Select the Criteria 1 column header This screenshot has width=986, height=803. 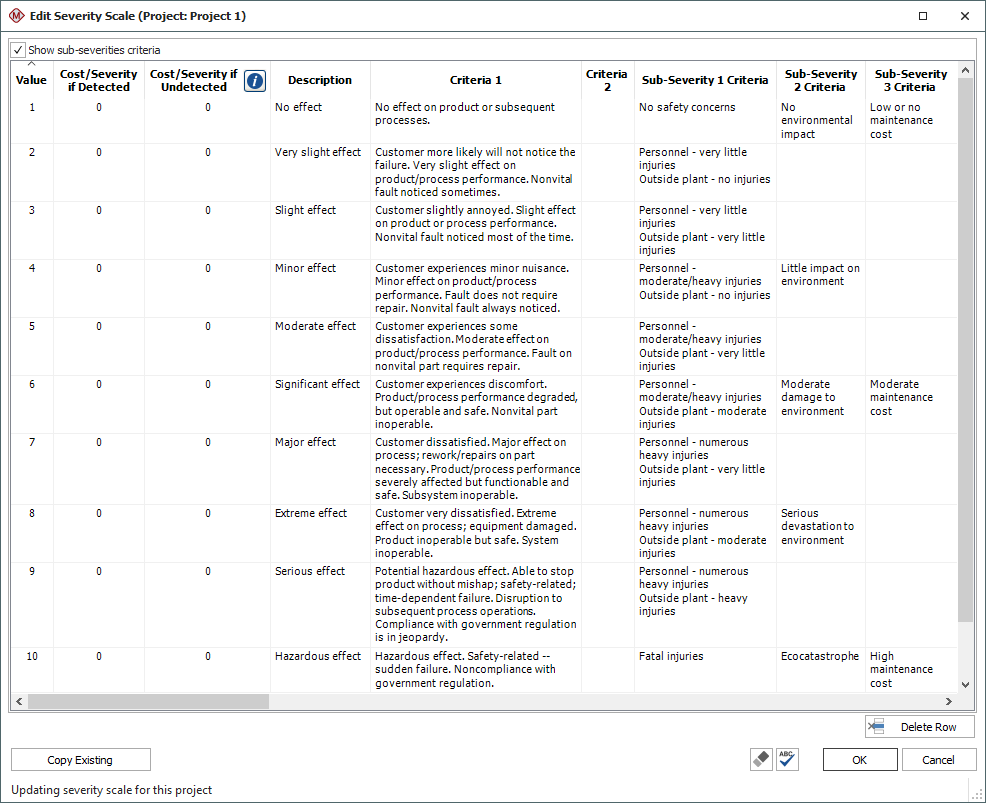(475, 80)
